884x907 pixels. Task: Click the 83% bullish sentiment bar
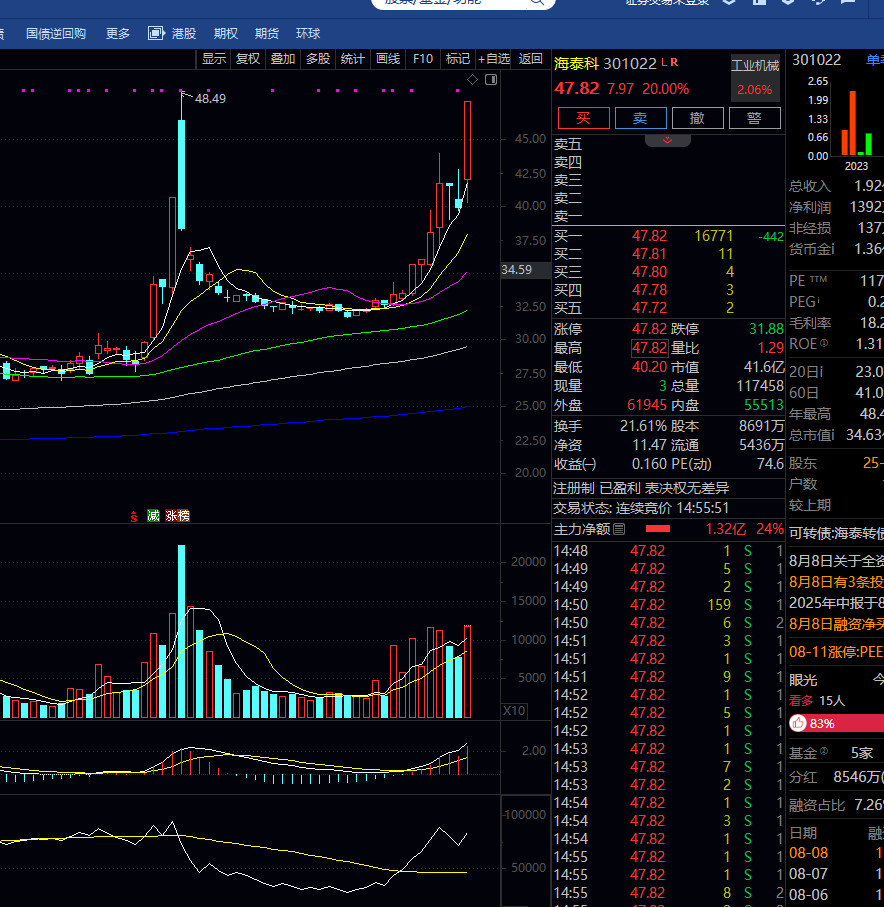(837, 723)
